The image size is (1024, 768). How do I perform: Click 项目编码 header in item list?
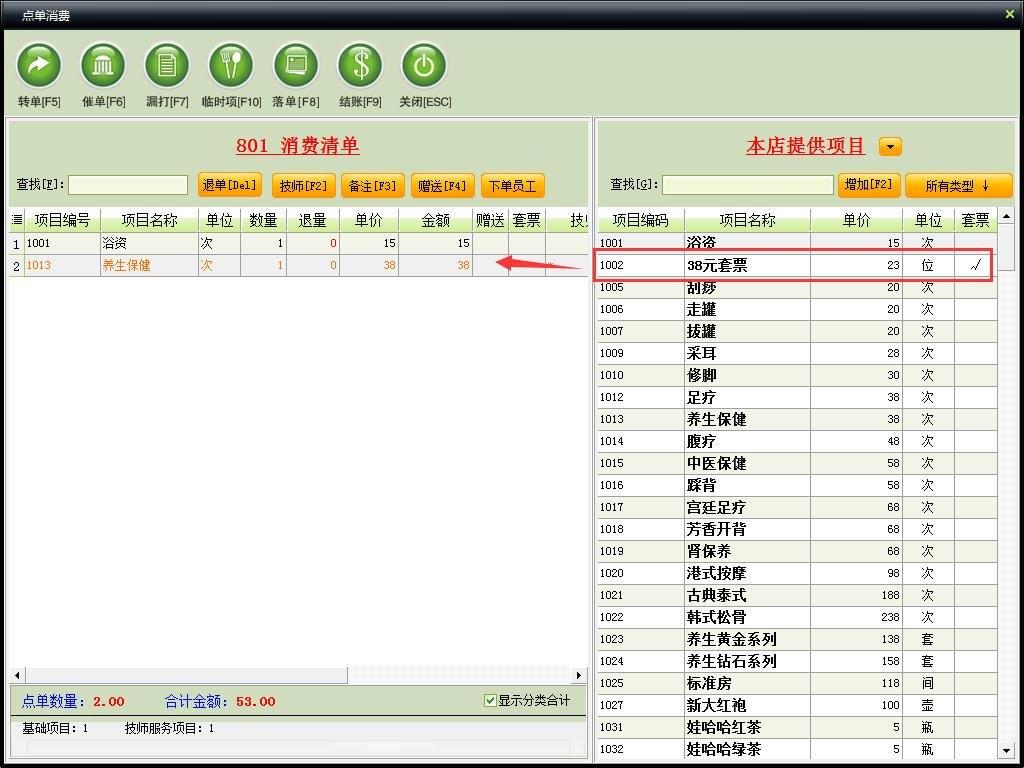[x=641, y=221]
